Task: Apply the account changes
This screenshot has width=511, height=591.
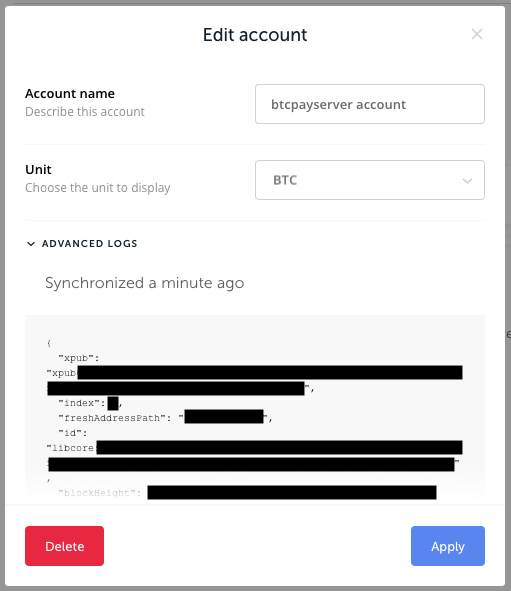Action: [x=448, y=546]
